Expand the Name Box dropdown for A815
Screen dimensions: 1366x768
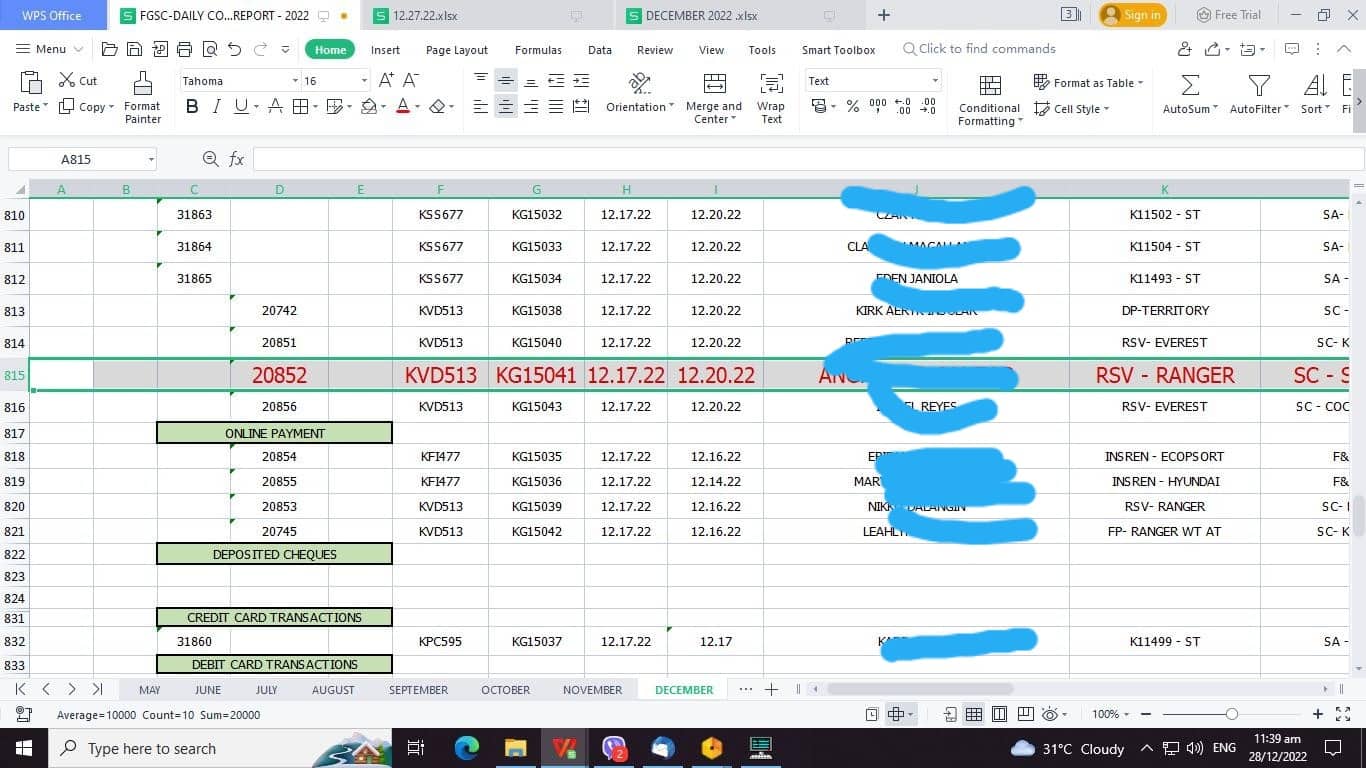[x=151, y=159]
